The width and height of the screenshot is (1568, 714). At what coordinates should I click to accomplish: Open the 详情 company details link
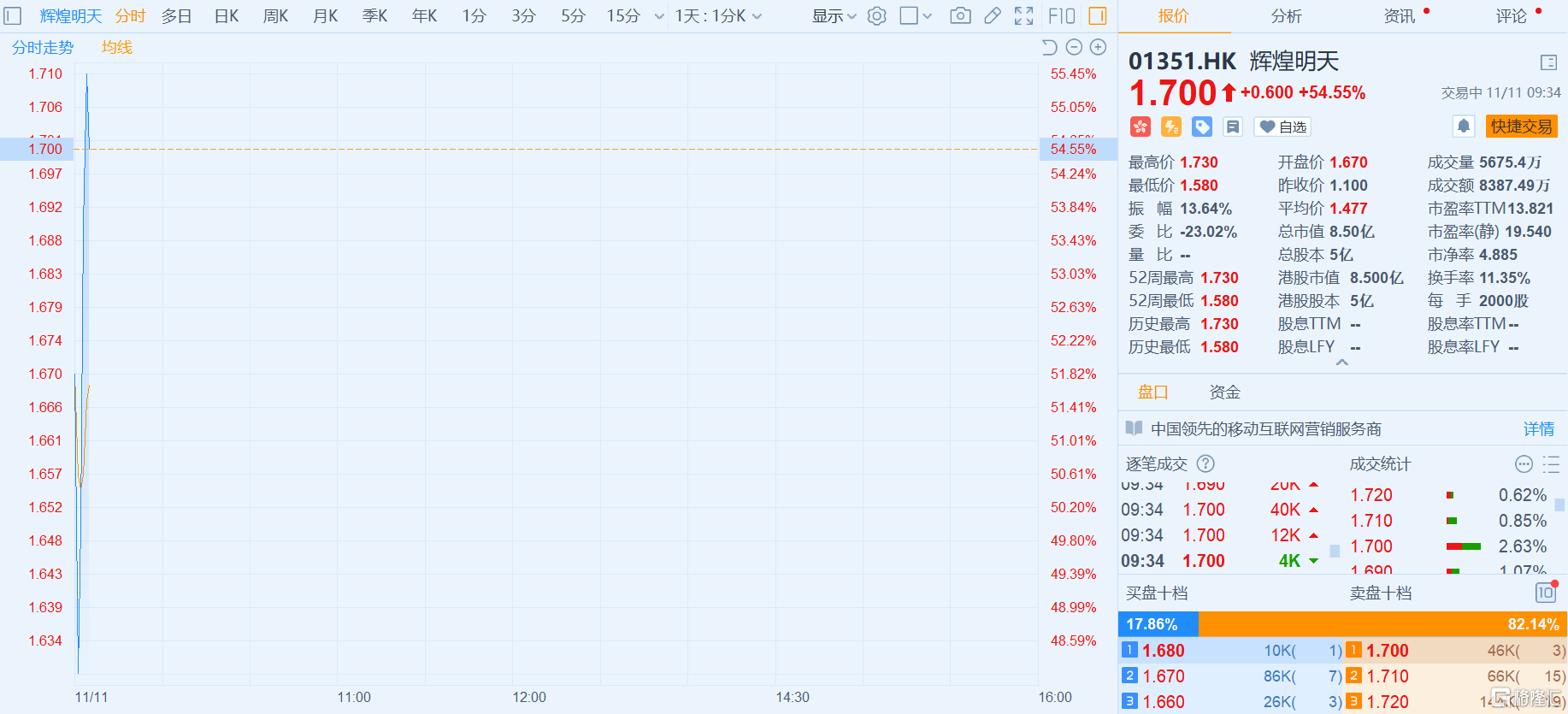pos(1538,429)
